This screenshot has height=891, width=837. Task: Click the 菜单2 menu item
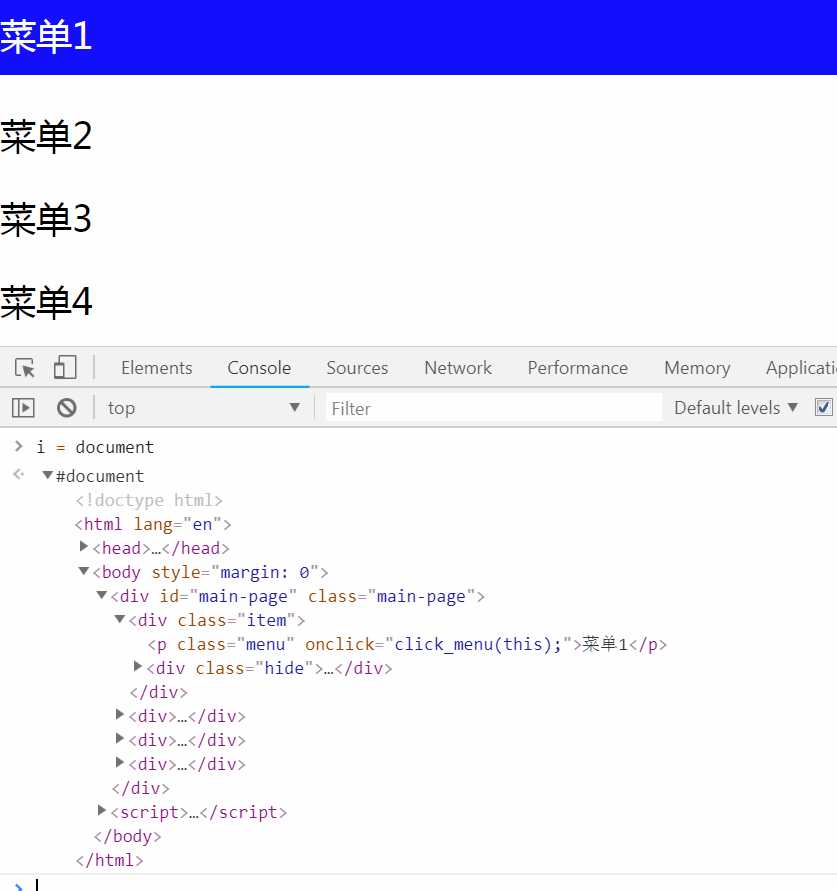46,136
